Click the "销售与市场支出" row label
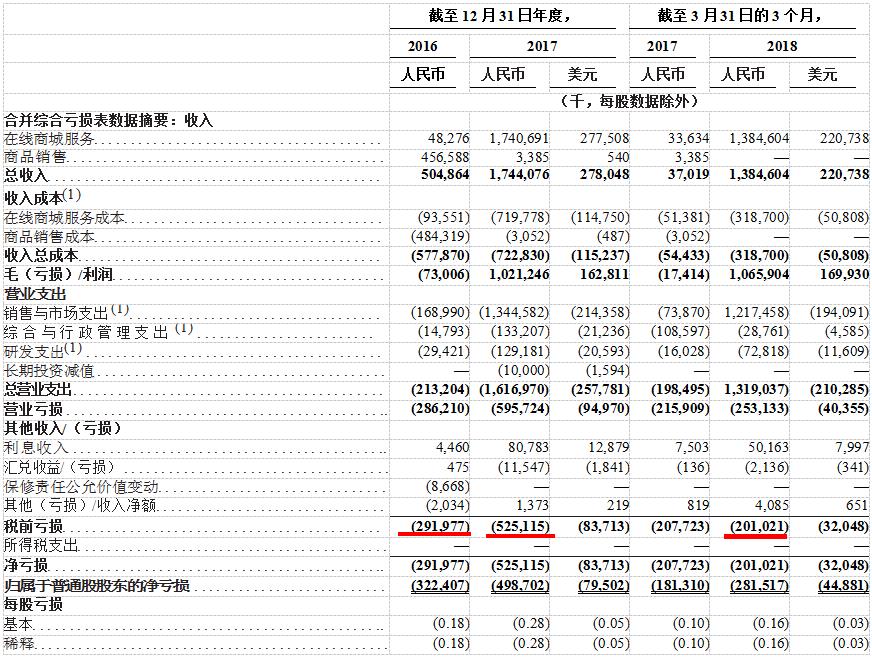The height and width of the screenshot is (658, 872). 56,313
